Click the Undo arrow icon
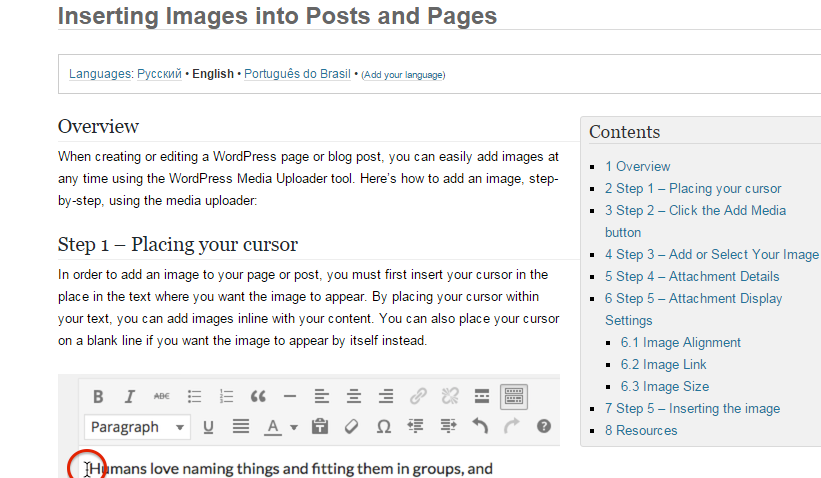Screen dimensions: 821x478 coord(480,427)
